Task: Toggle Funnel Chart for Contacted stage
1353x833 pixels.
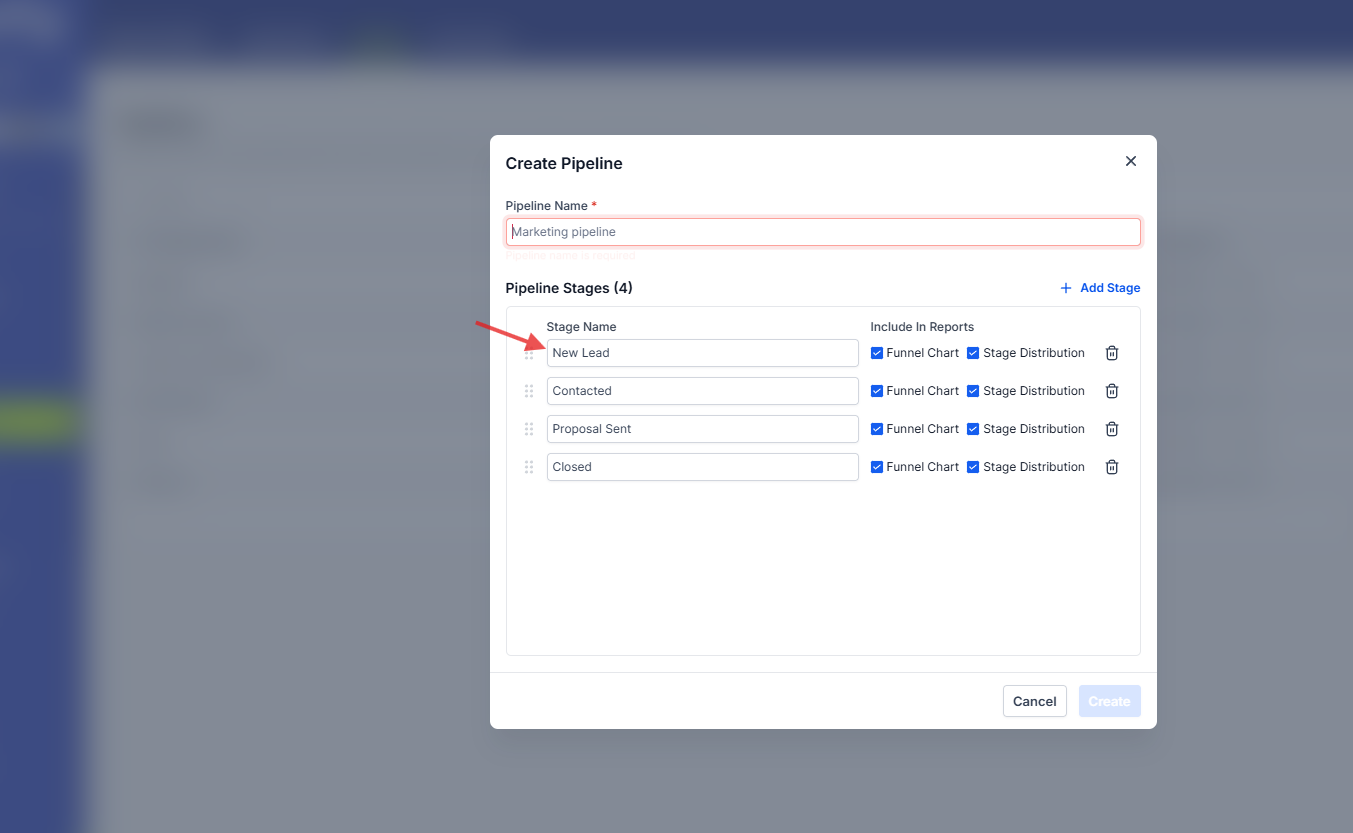Action: (x=877, y=391)
